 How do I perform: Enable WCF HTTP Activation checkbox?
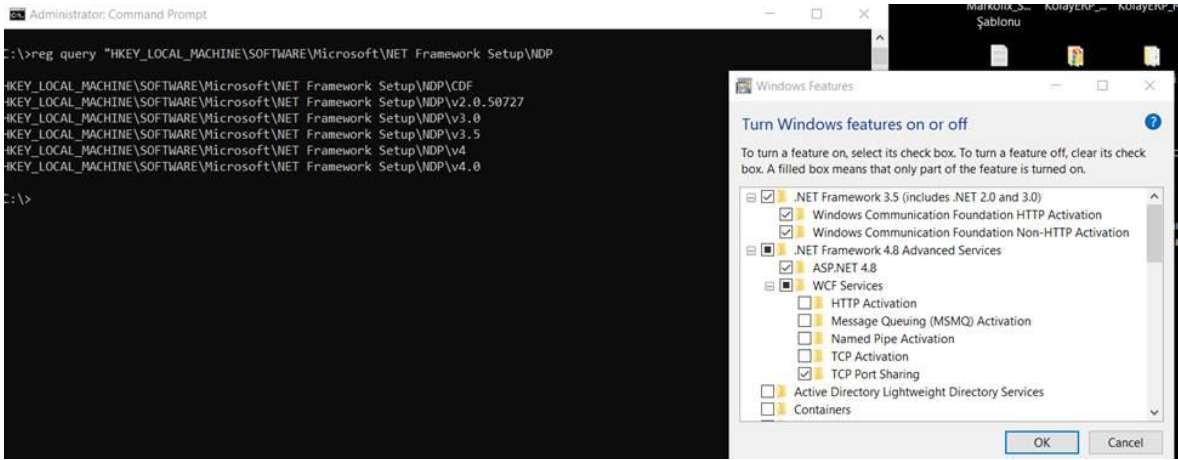click(805, 304)
